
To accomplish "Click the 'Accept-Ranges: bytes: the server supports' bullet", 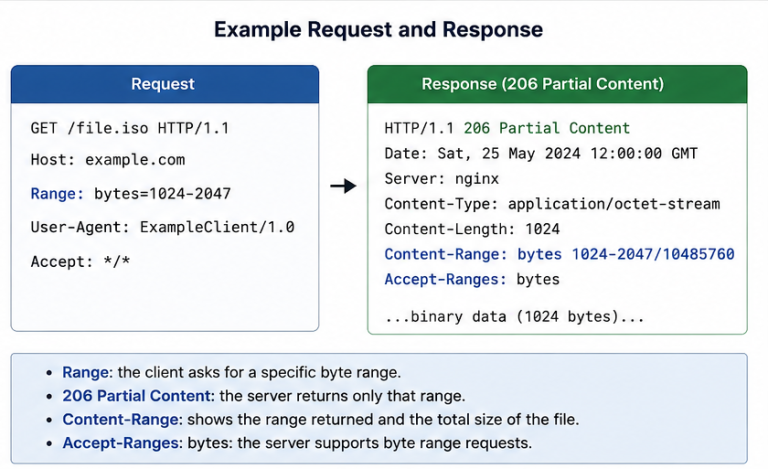I will (297, 443).
